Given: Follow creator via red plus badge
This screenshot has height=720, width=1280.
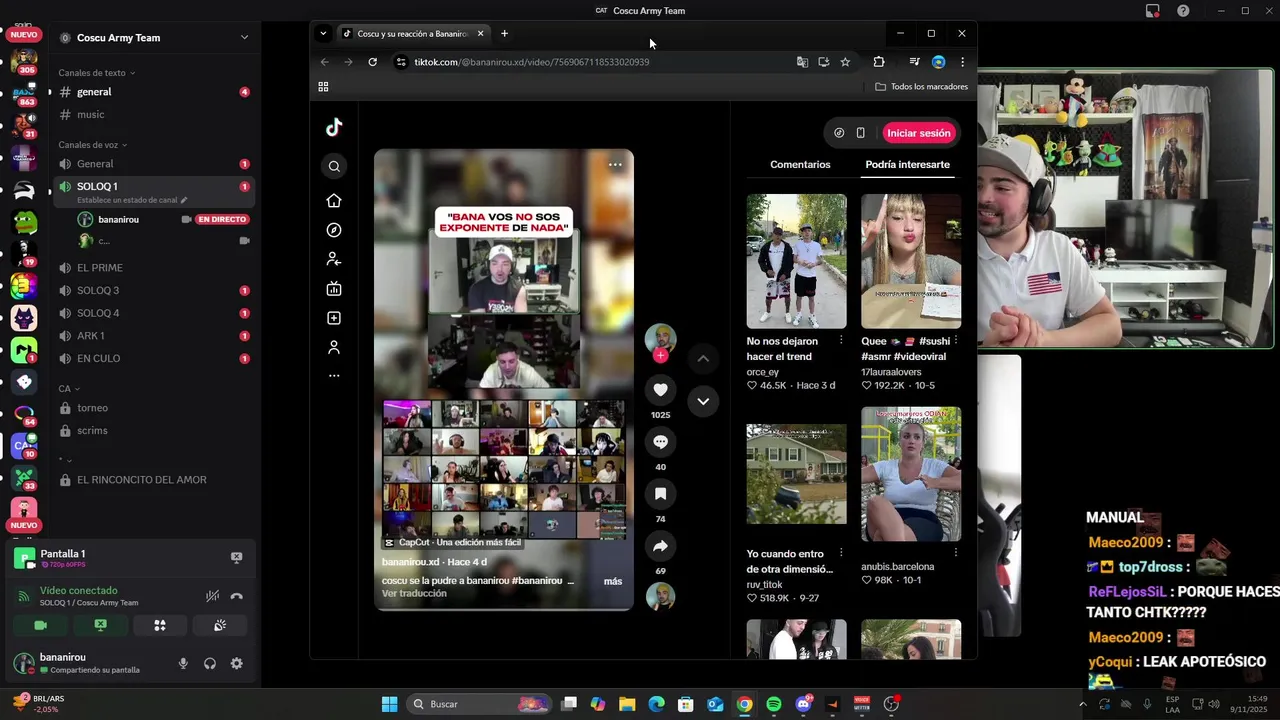Looking at the screenshot, I should [x=660, y=356].
